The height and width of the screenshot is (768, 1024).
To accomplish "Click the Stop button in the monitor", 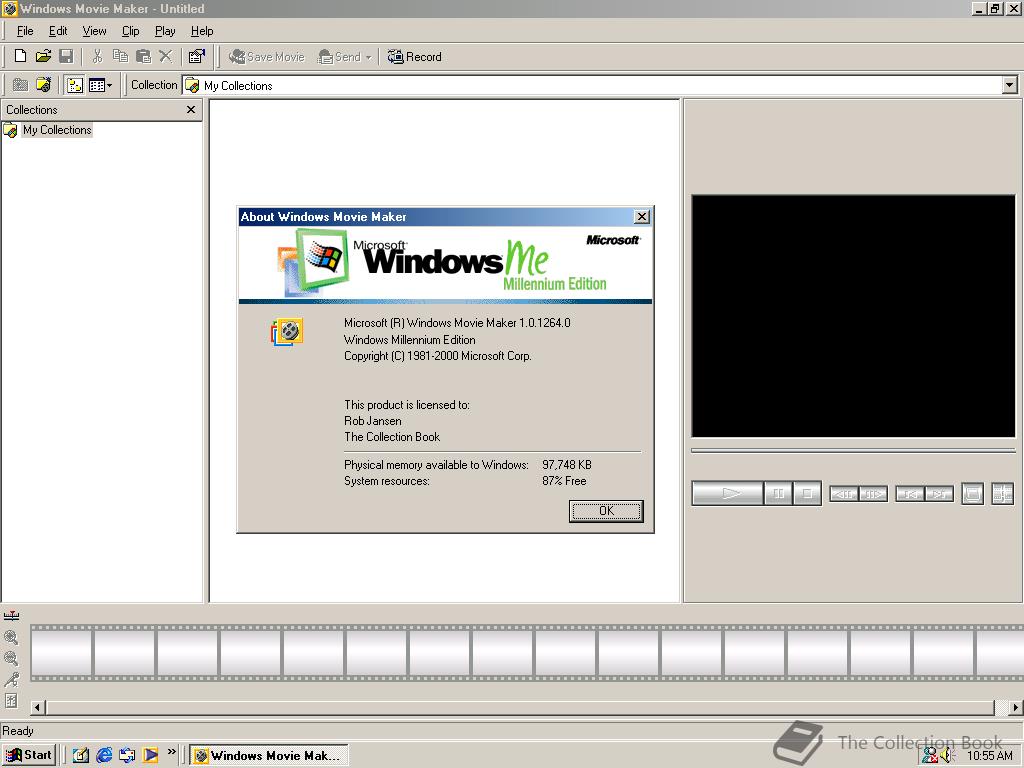I will click(807, 493).
